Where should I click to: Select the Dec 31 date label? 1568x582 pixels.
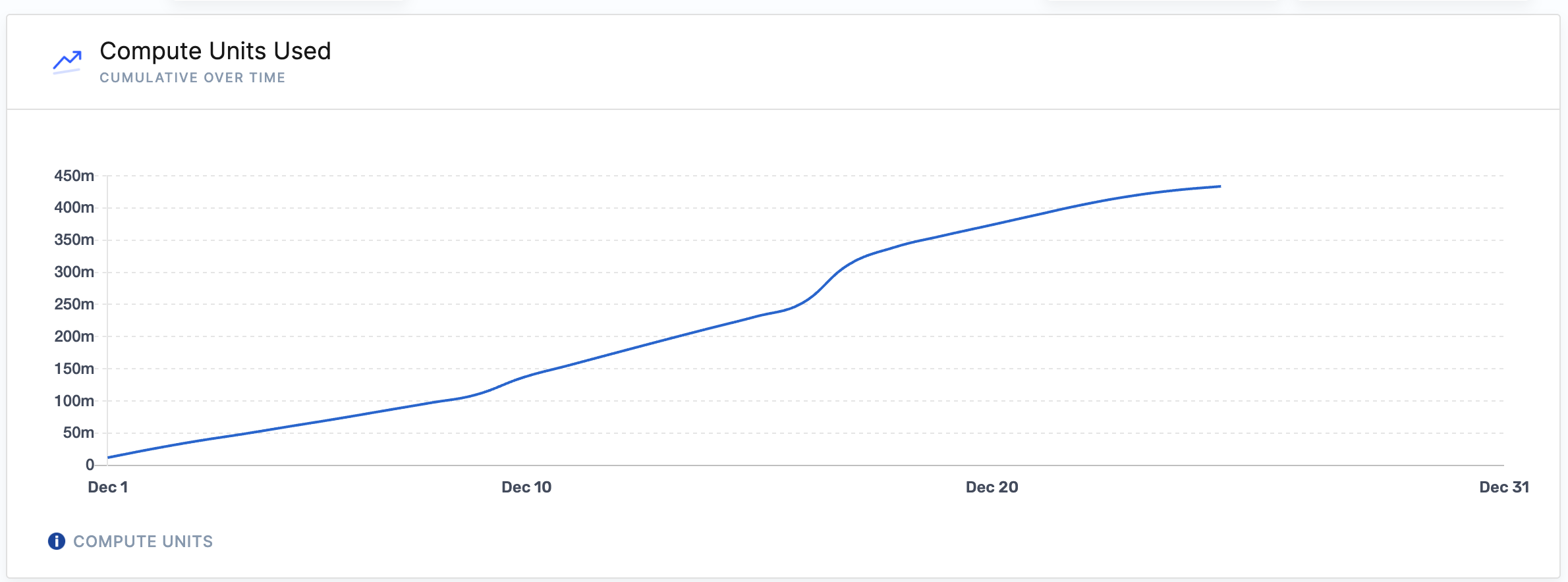[1504, 487]
